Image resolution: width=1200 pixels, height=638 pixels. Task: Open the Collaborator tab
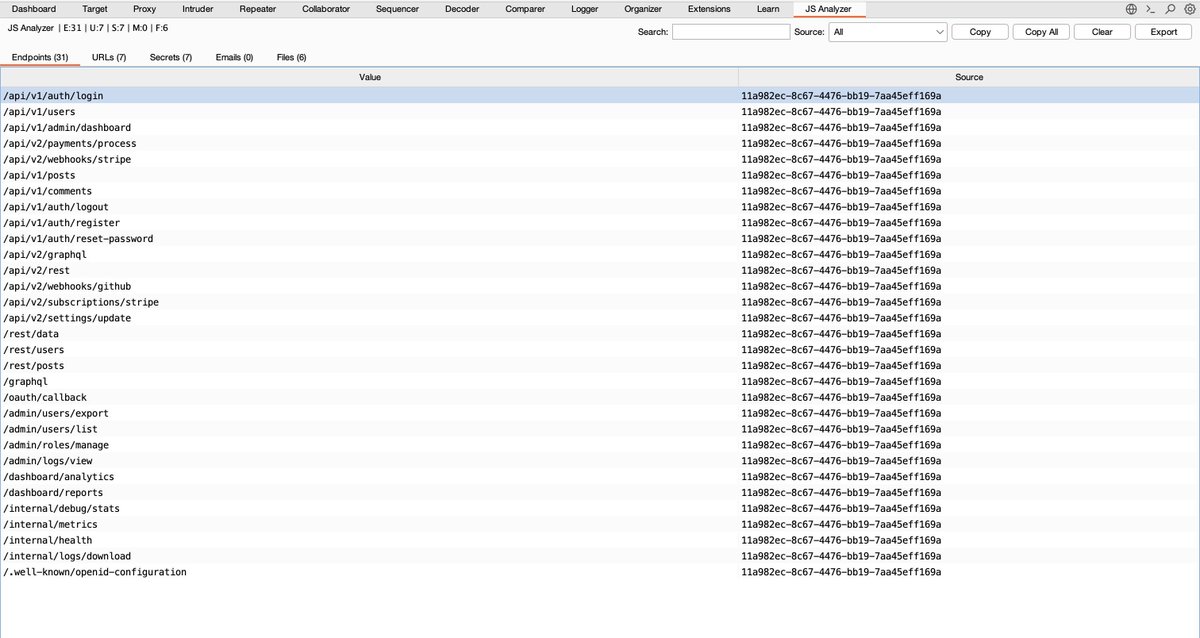[x=326, y=9]
